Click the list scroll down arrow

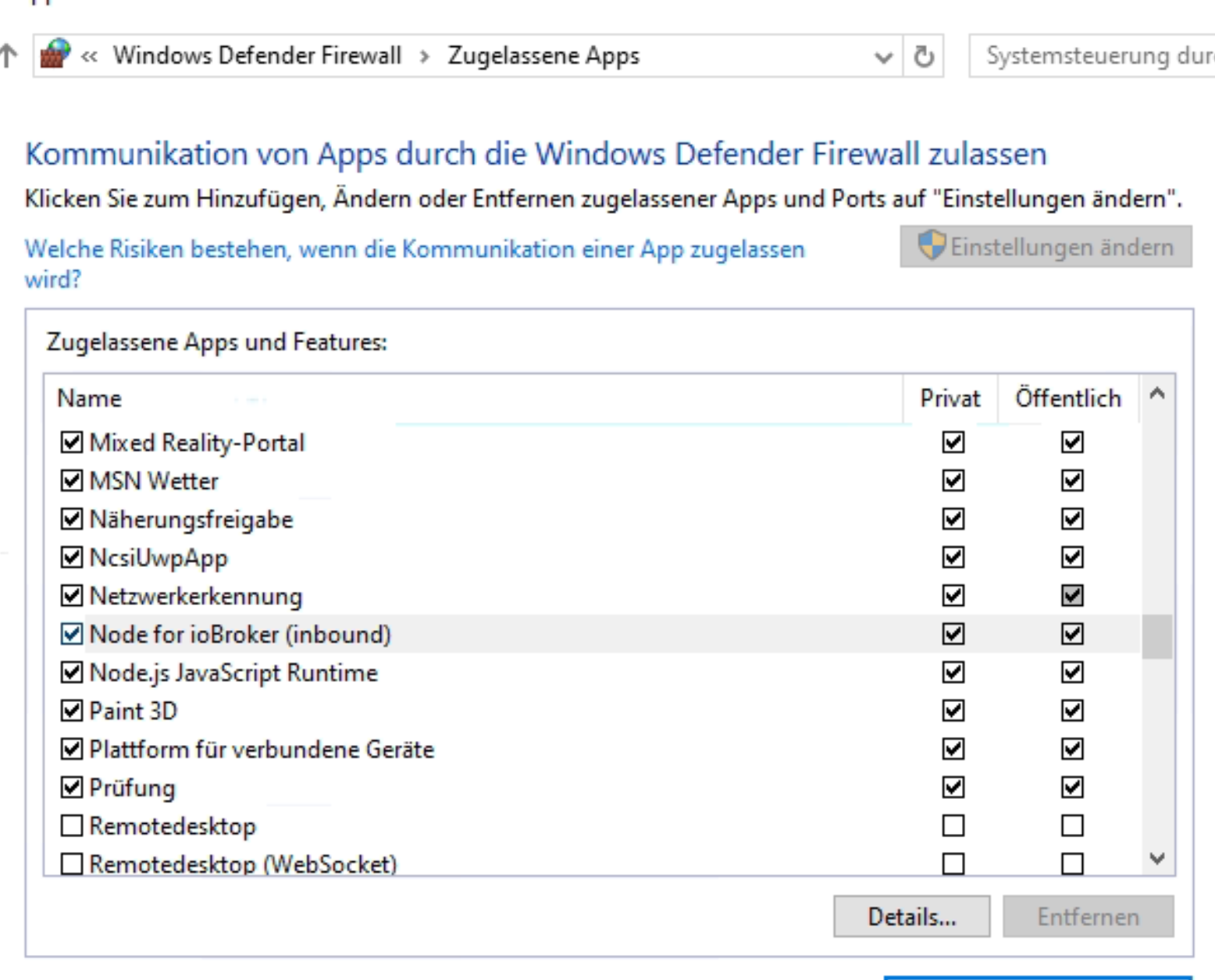[x=1157, y=858]
